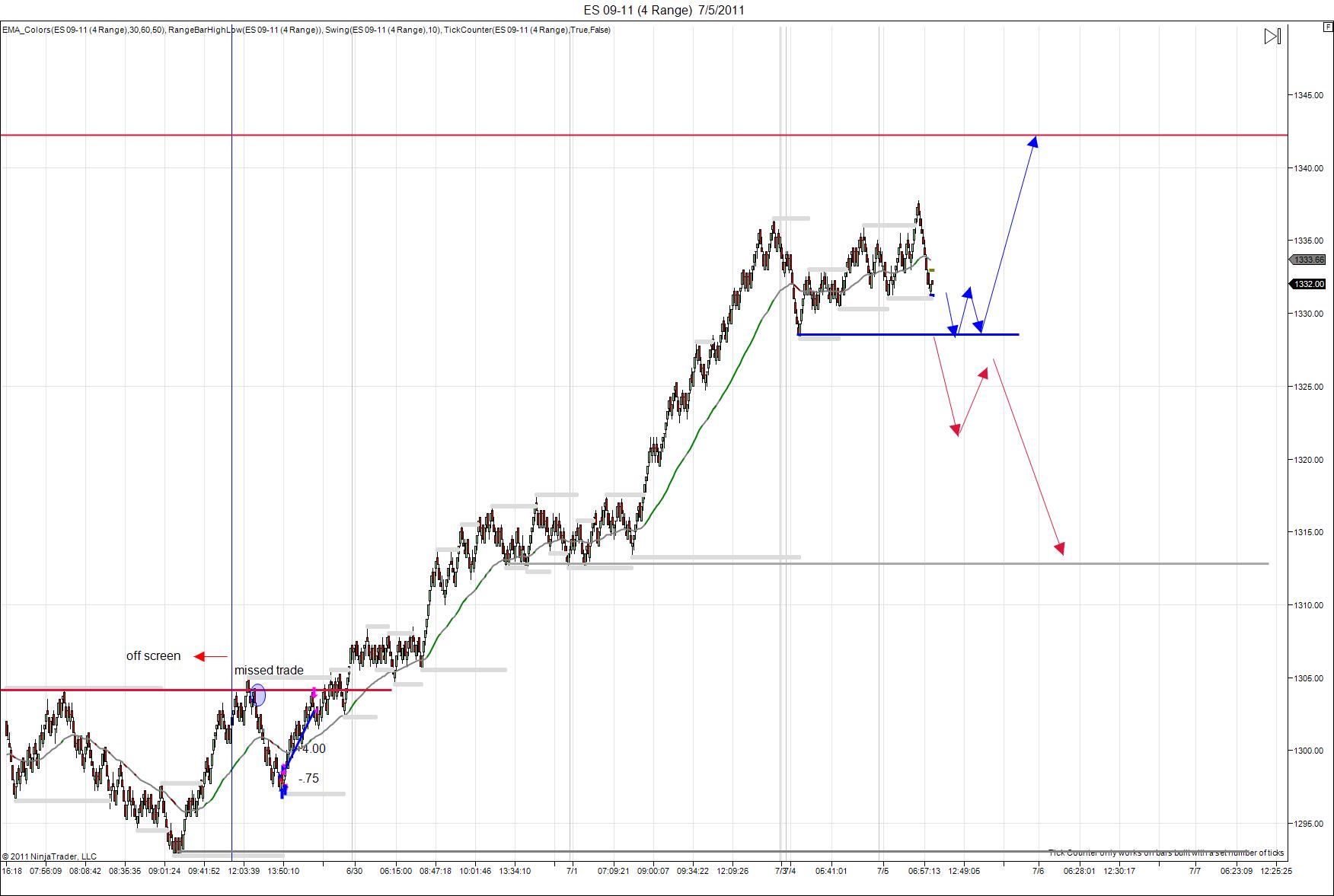This screenshot has width=1334, height=896.
Task: Click the jump-to-latest-bar arrow icon
Action: point(1272,37)
